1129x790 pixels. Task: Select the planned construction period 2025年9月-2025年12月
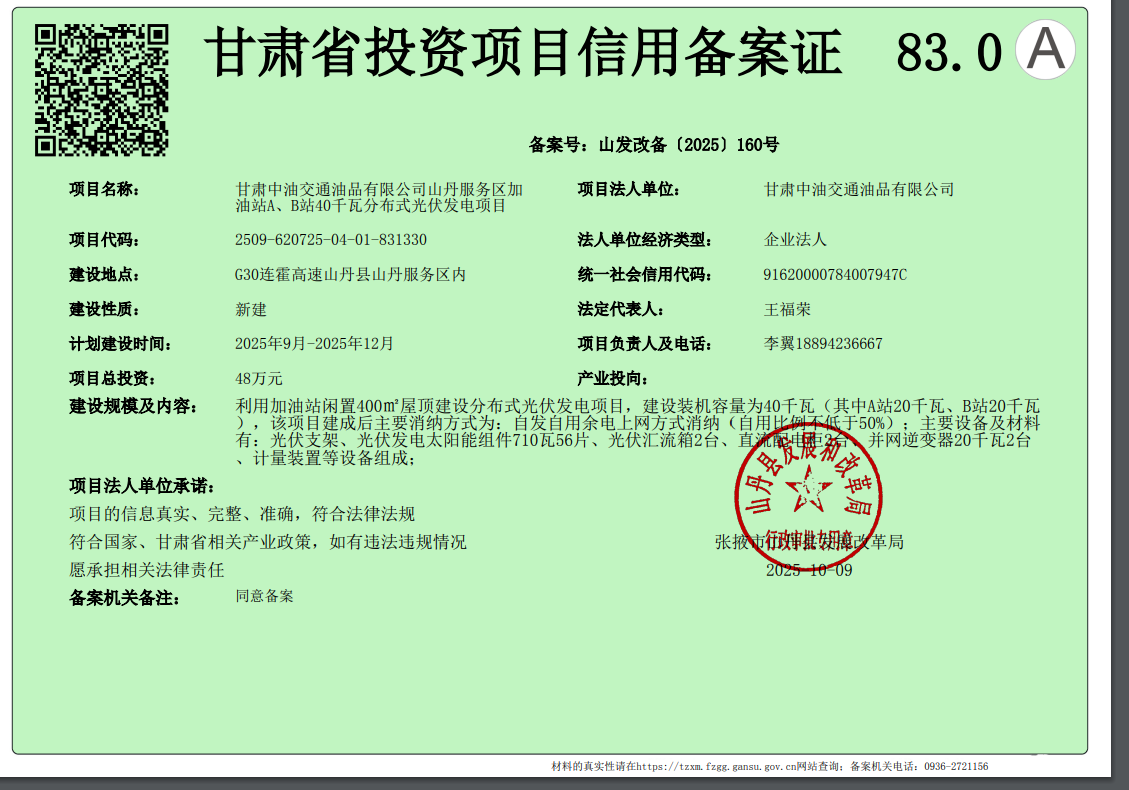[314, 344]
